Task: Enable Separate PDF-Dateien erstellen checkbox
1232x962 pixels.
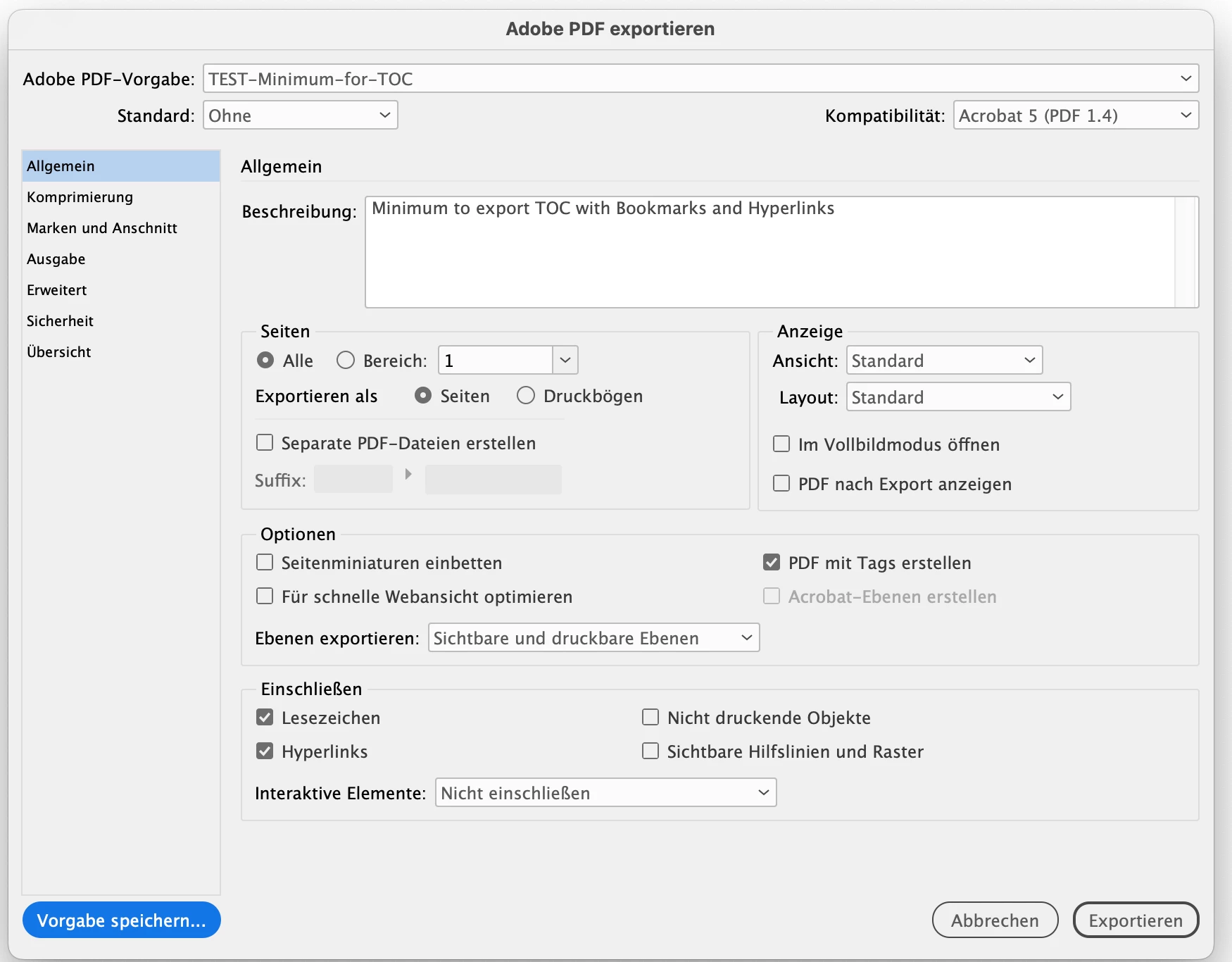Action: (x=265, y=442)
